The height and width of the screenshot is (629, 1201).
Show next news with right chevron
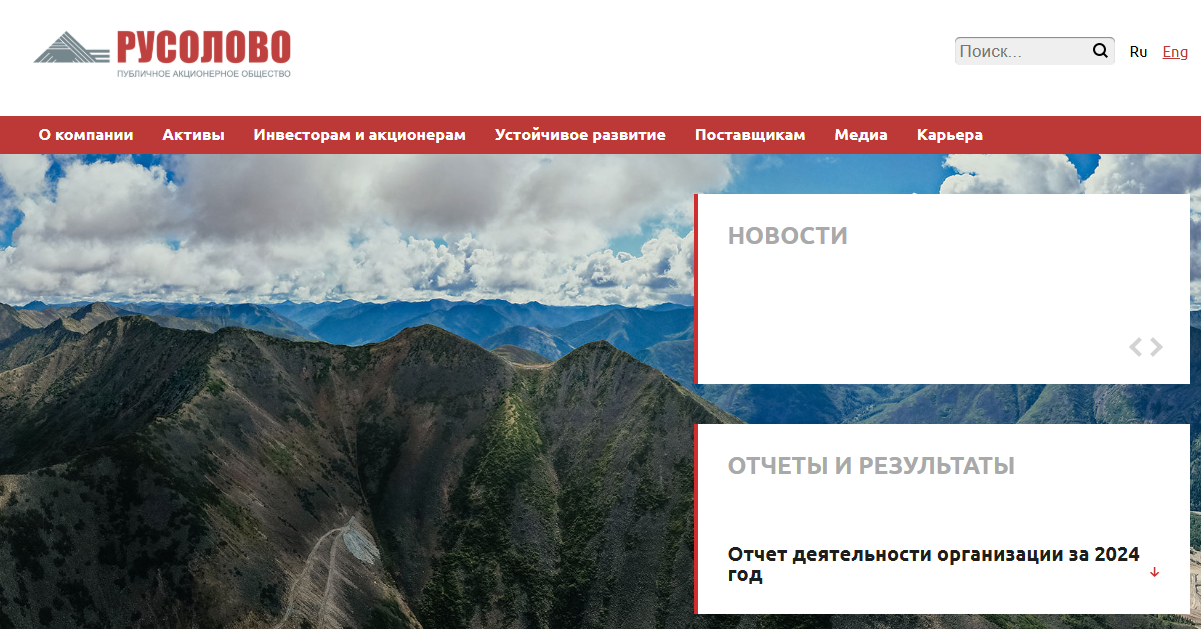(1157, 347)
